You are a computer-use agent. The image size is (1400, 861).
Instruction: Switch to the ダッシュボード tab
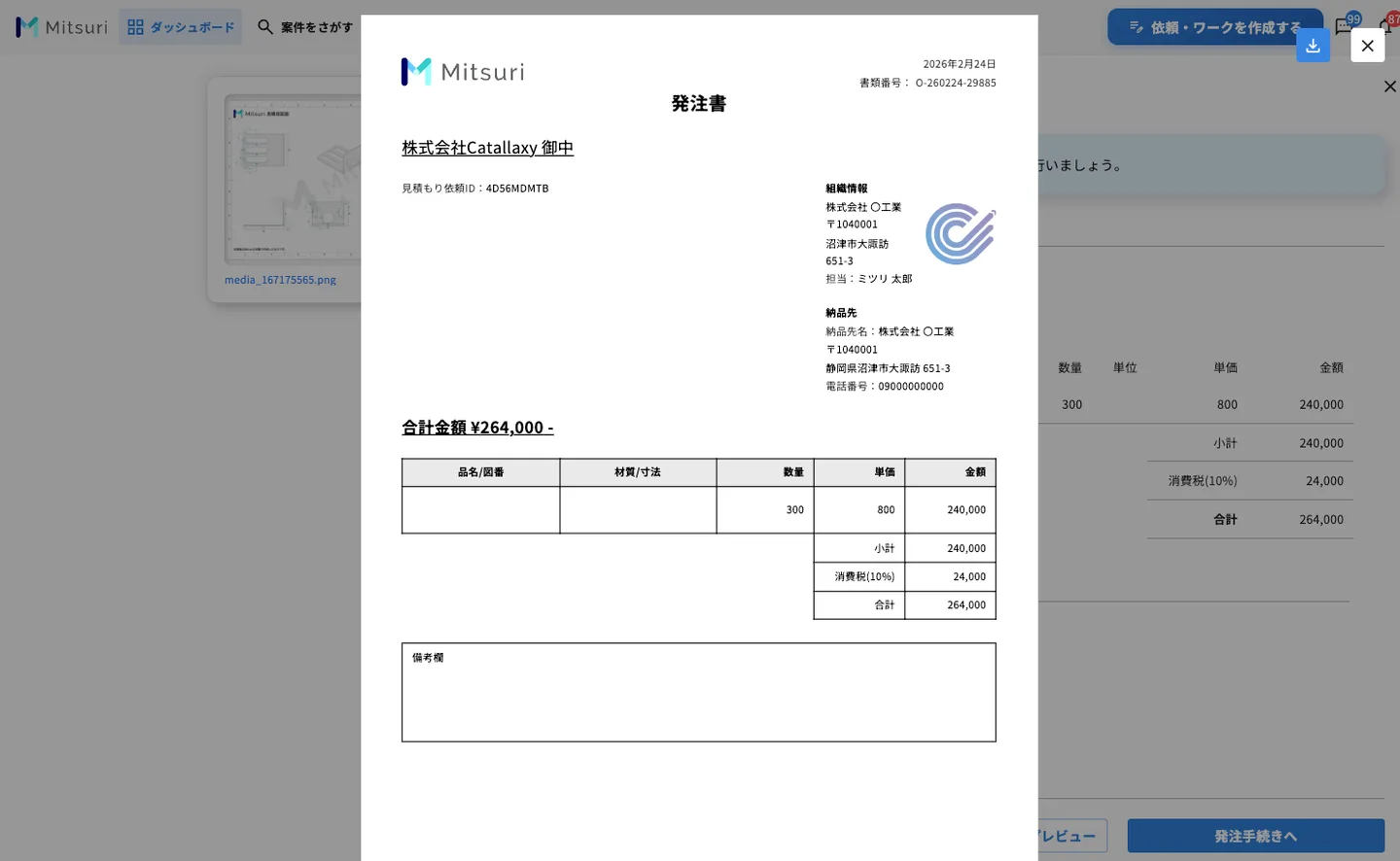point(181,27)
